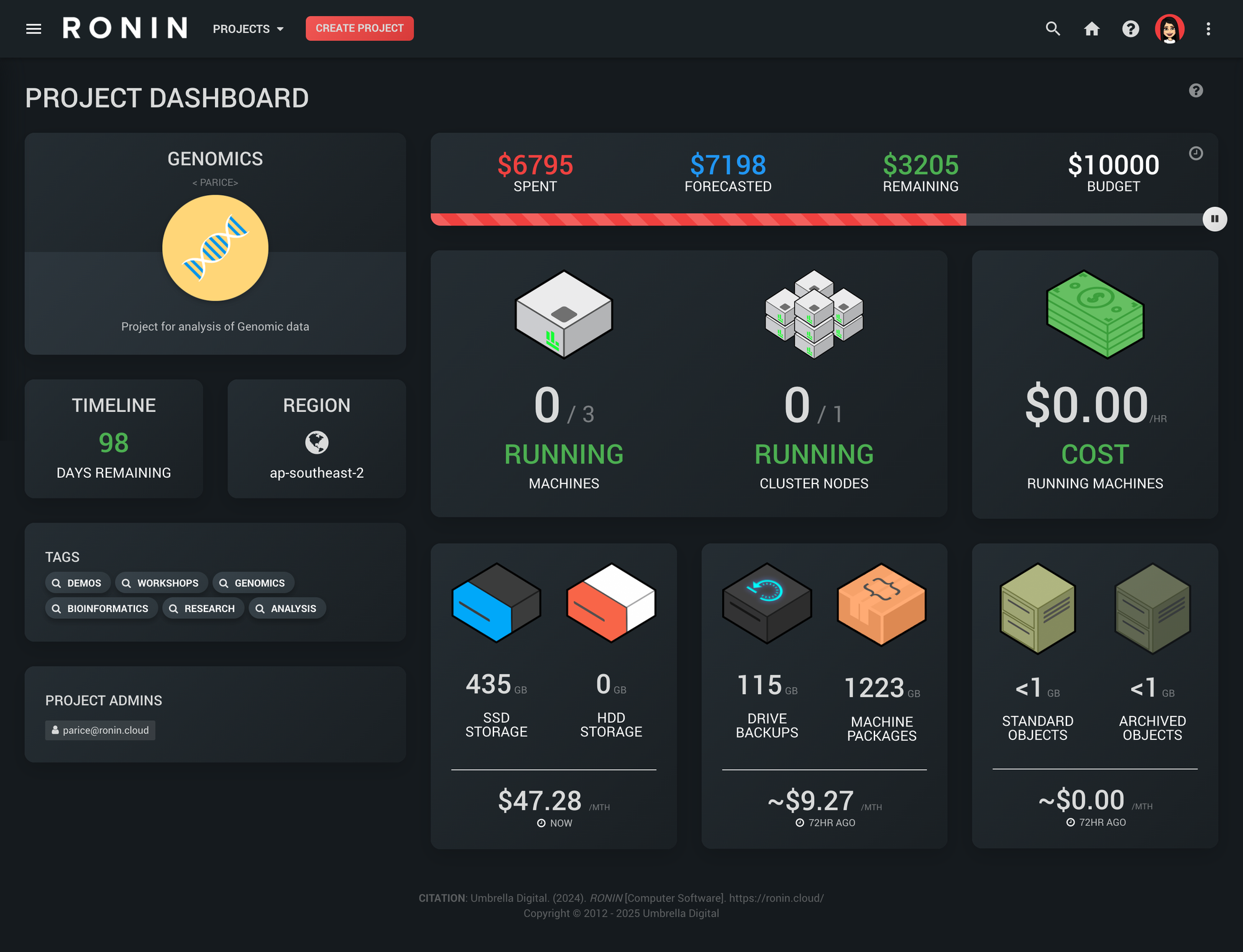This screenshot has width=1243, height=952.
Task: Open the top bar help icon
Action: pyautogui.click(x=1130, y=29)
